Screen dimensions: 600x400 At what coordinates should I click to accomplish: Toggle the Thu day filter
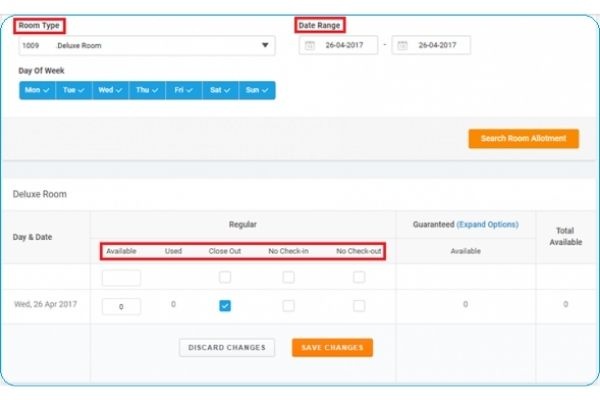point(147,90)
